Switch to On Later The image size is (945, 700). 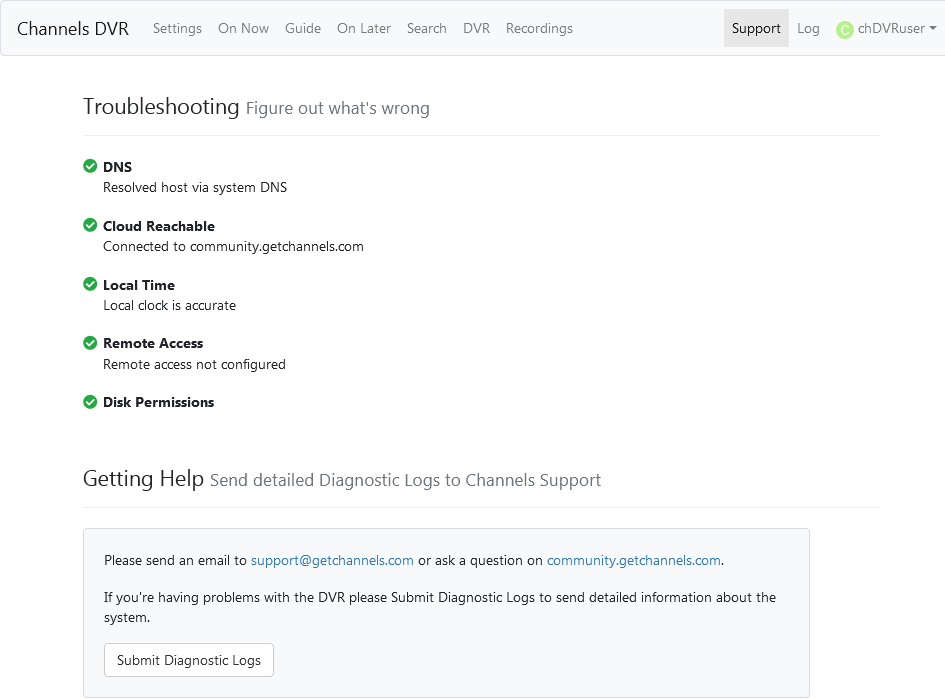pos(364,28)
